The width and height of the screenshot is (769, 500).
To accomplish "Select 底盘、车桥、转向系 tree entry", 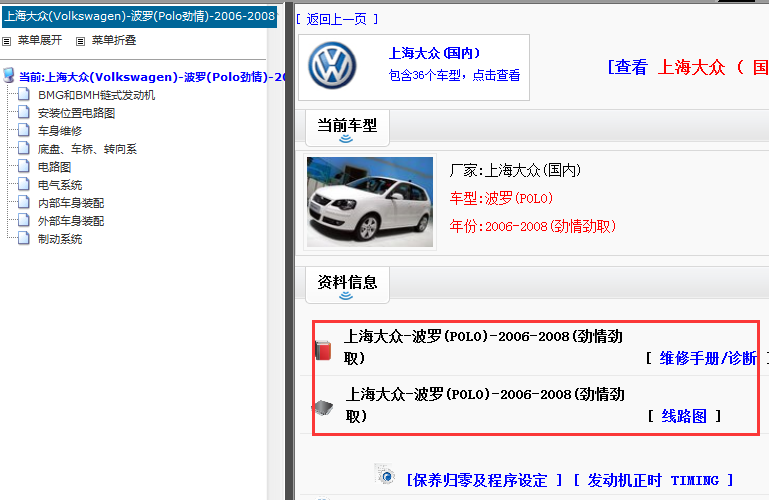I will click(x=87, y=149).
